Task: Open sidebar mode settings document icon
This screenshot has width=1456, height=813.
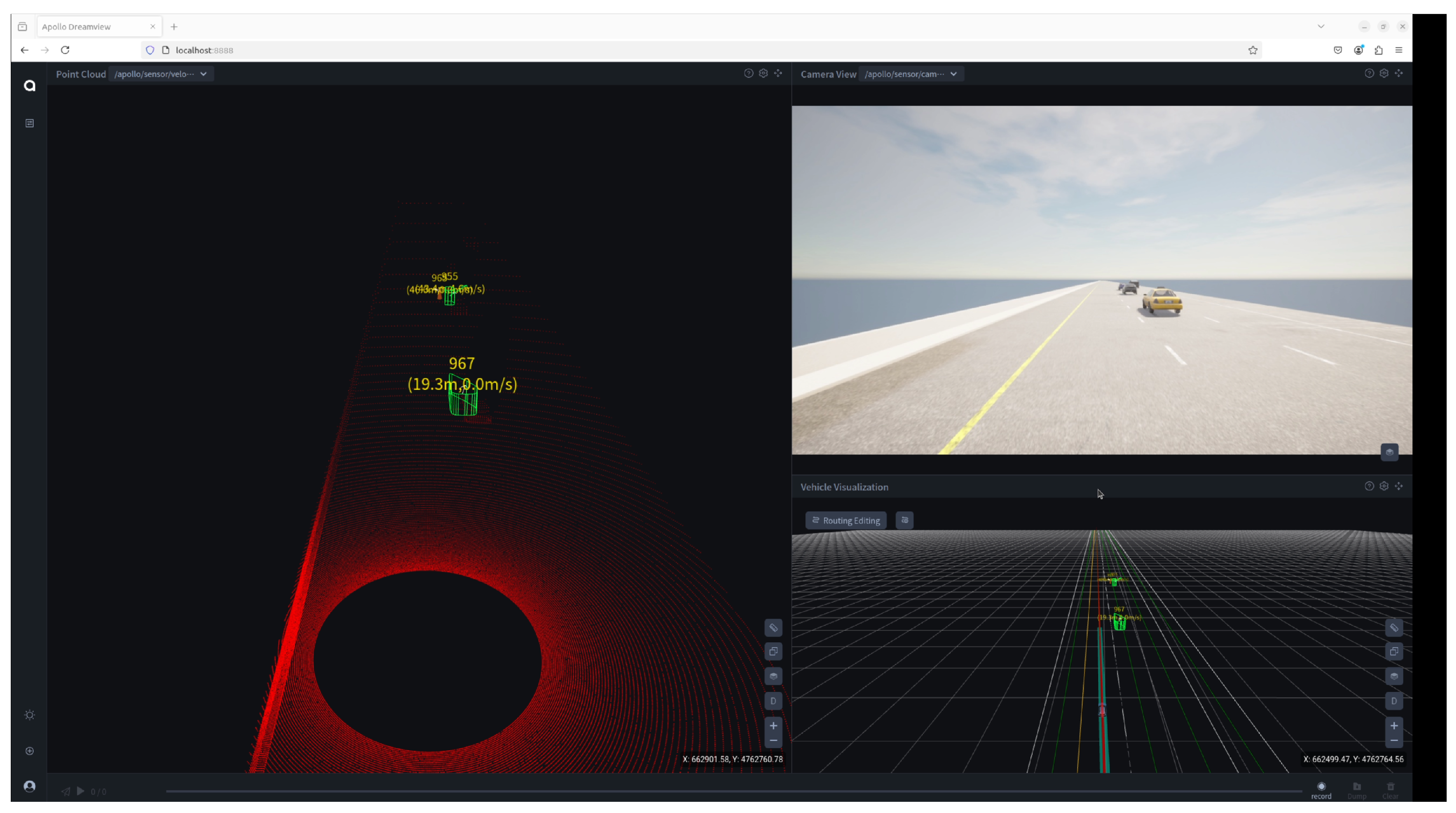Action: coord(30,123)
